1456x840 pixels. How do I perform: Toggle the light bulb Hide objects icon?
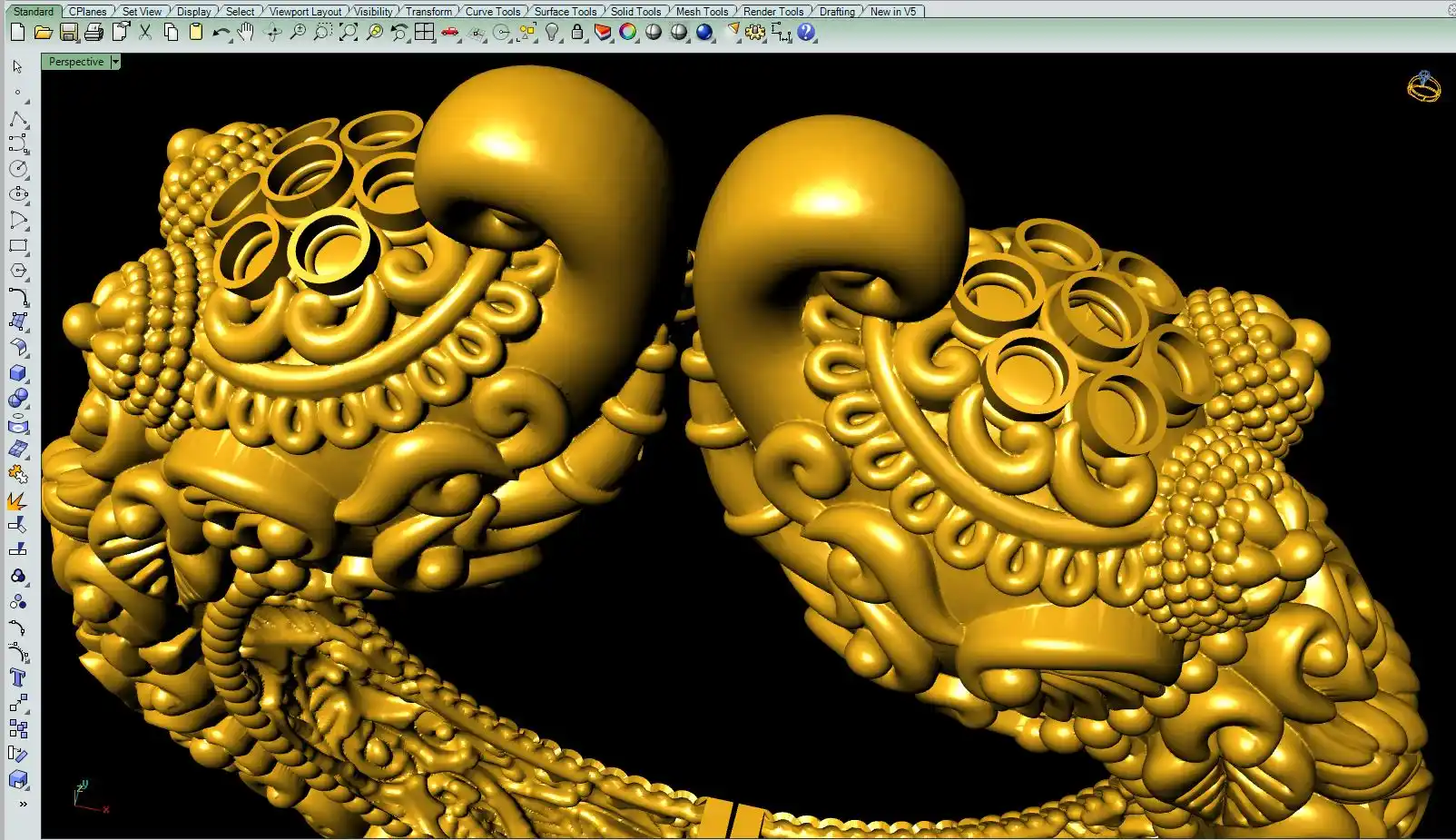click(x=552, y=33)
